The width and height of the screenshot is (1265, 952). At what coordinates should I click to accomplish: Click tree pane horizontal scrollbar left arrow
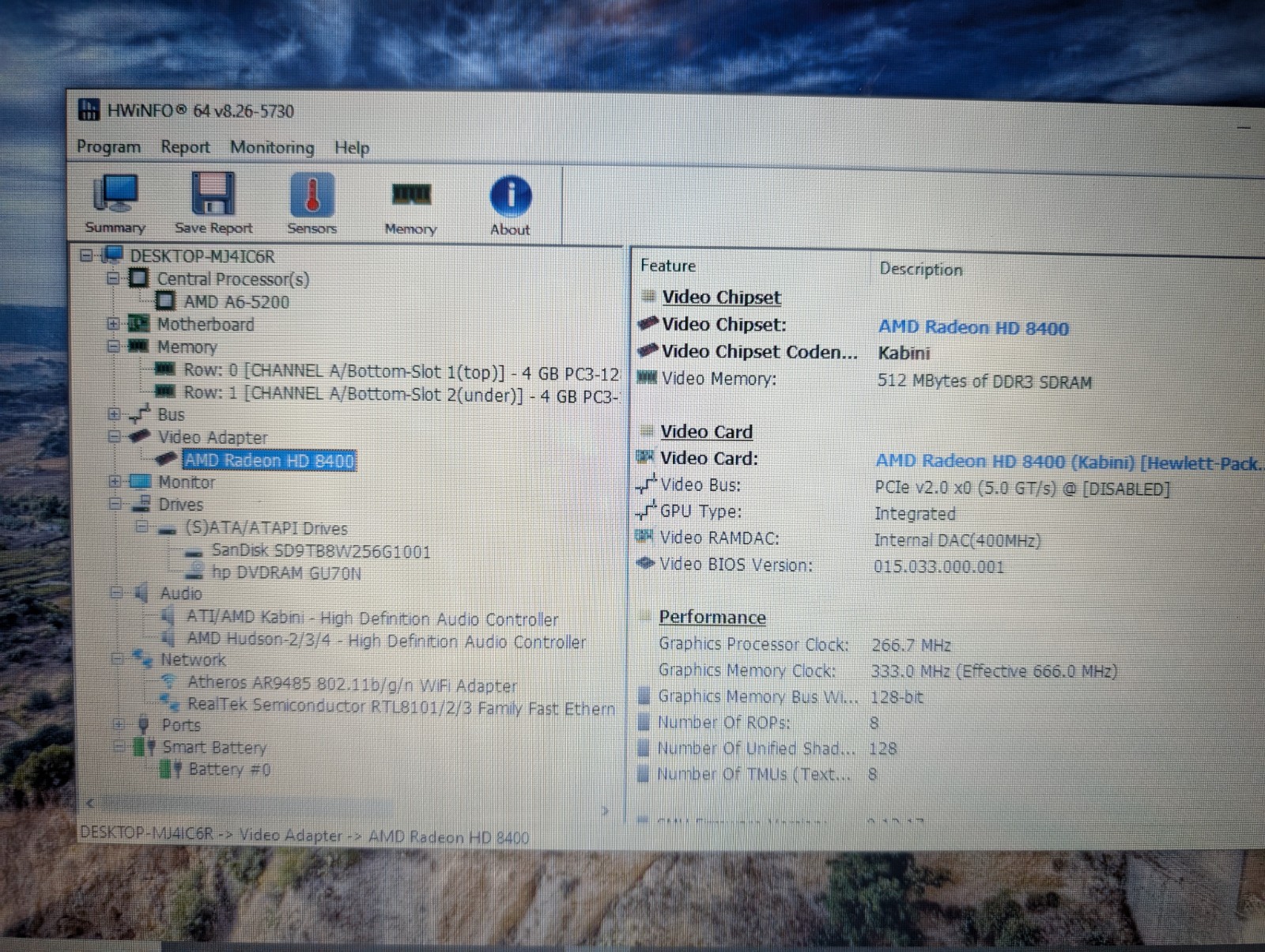click(x=89, y=803)
